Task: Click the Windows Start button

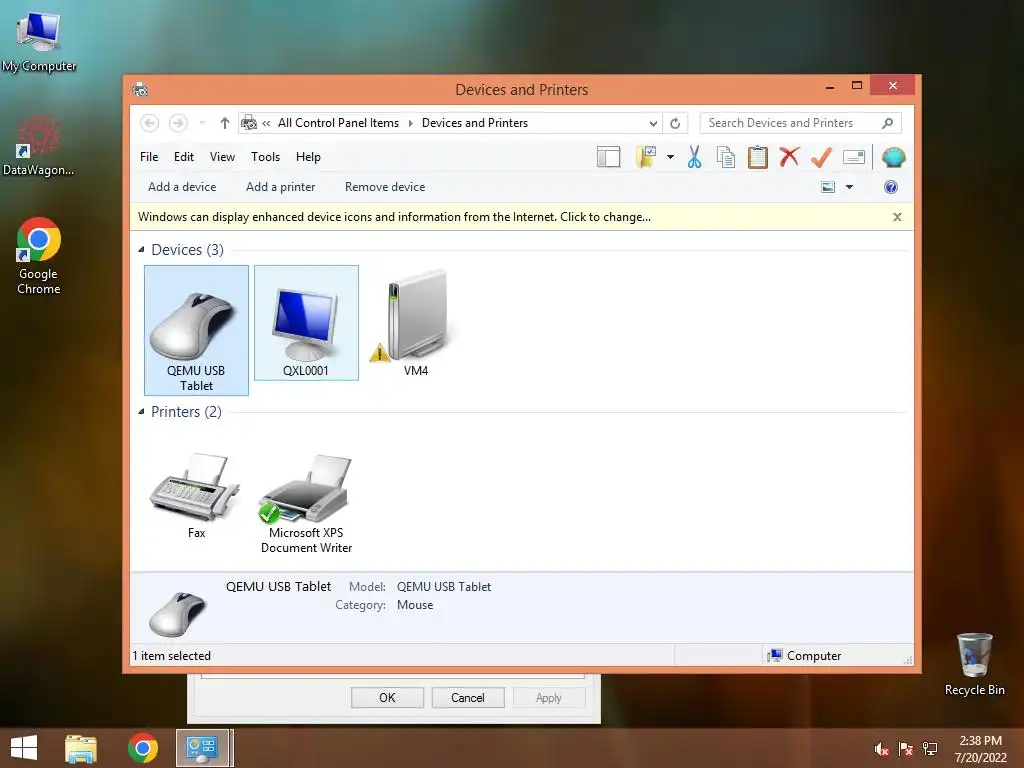Action: click(24, 748)
